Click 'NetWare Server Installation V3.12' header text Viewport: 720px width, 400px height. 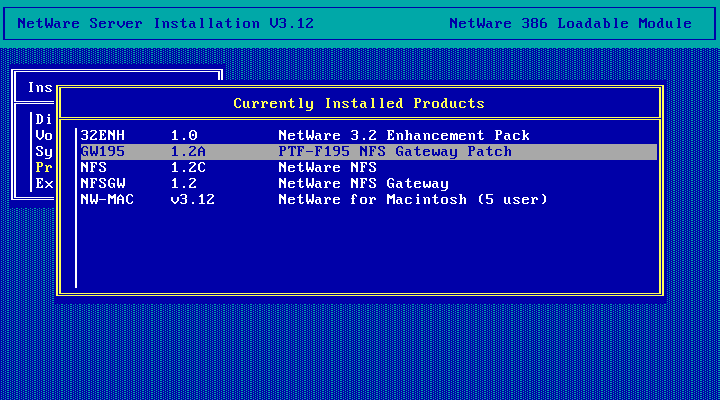point(165,23)
